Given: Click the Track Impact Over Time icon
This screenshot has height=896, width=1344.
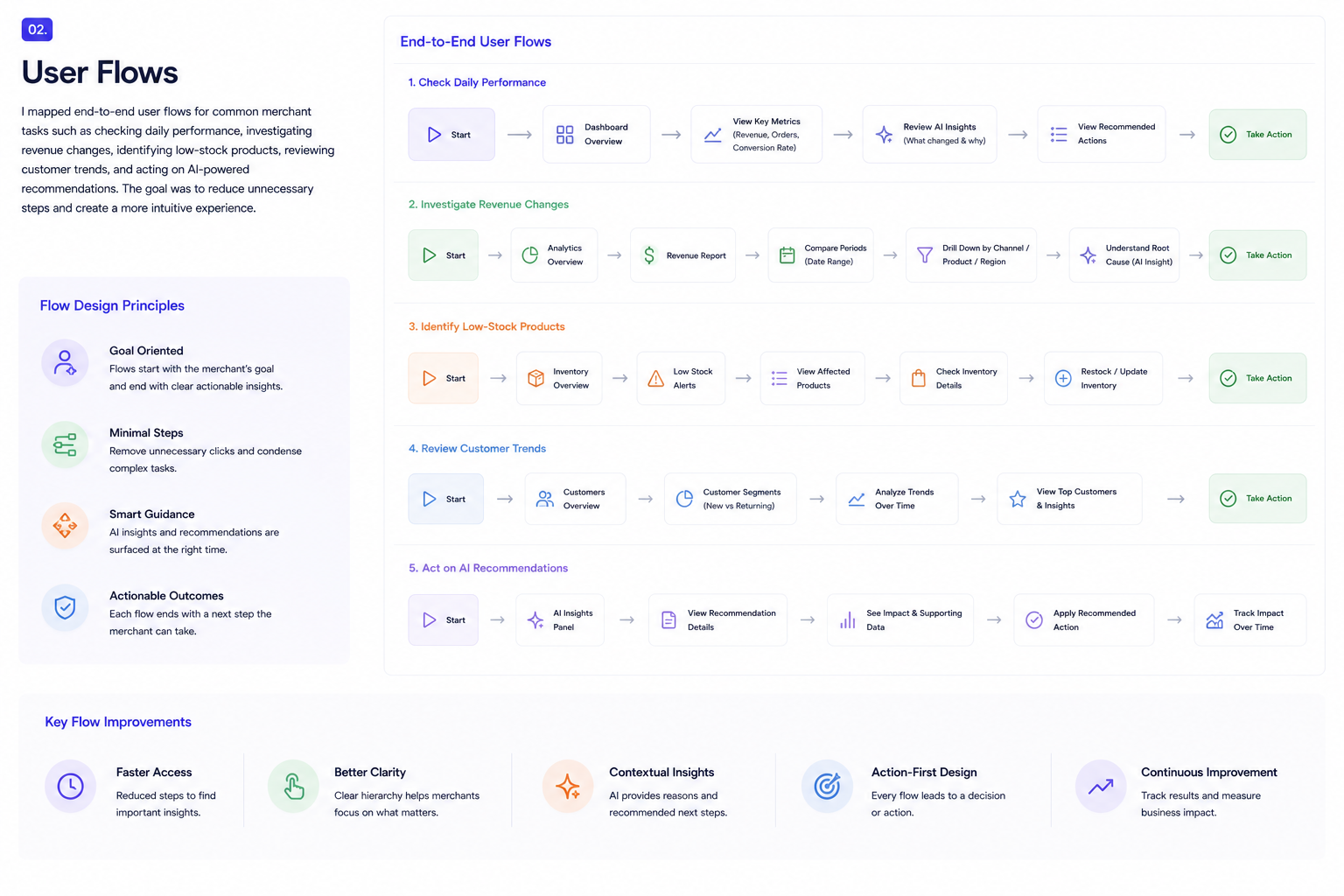Looking at the screenshot, I should coord(1214,620).
